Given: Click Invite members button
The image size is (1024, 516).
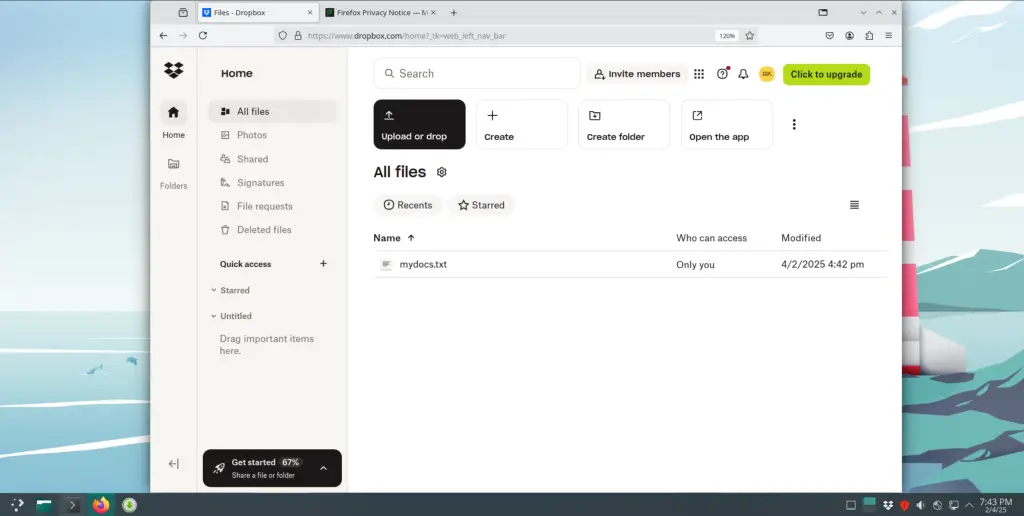Looking at the screenshot, I should (637, 74).
